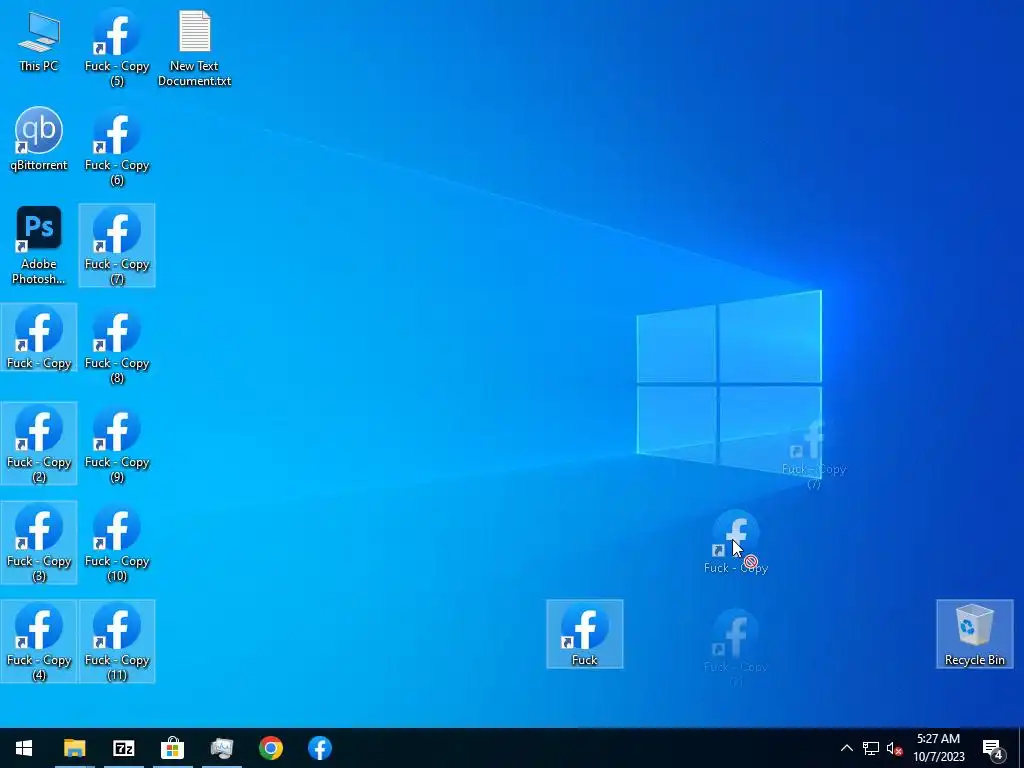Select the Recycle Bin icon
Image resolution: width=1024 pixels, height=768 pixels.
click(x=974, y=634)
